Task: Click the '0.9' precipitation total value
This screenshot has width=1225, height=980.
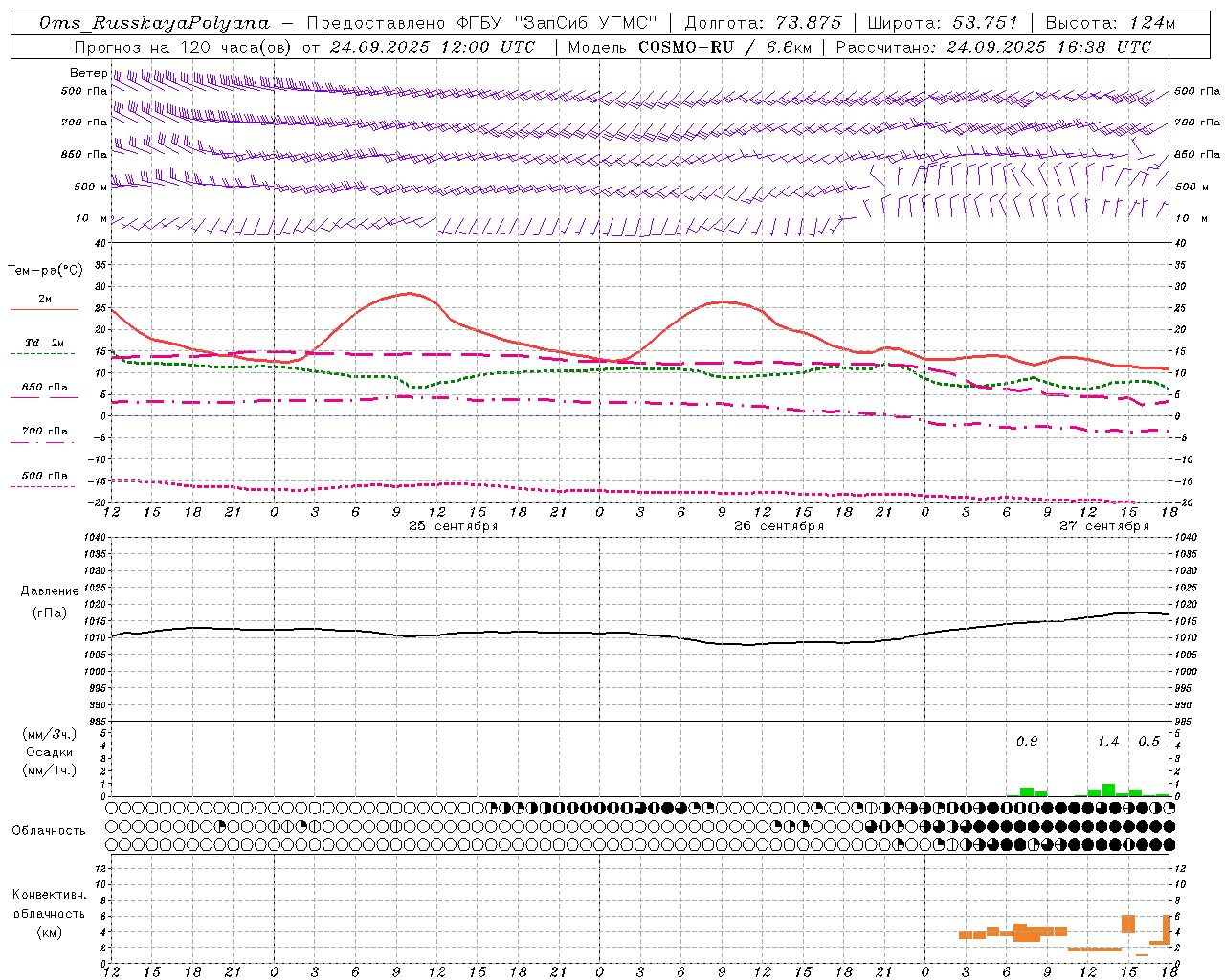Action: tap(1027, 742)
